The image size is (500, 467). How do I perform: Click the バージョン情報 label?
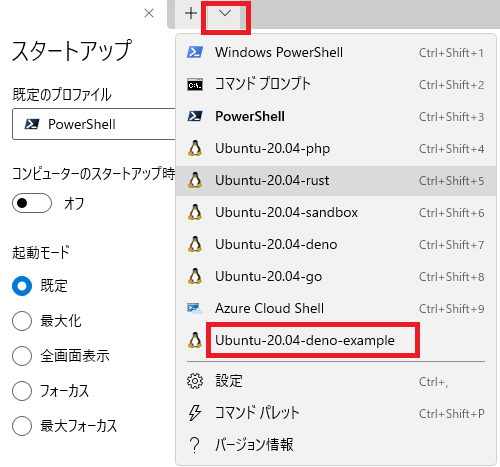(254, 445)
